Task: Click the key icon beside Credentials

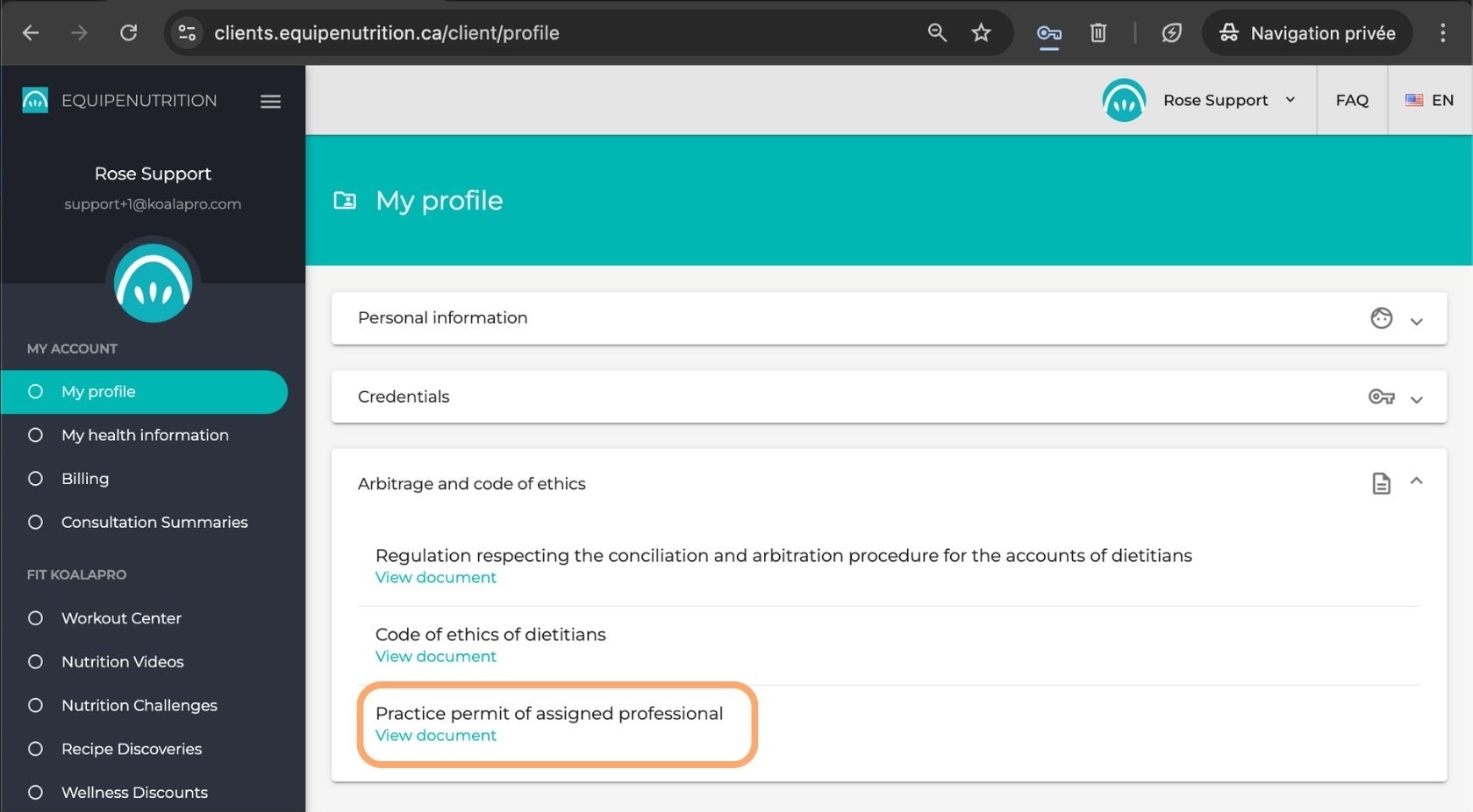Action: click(x=1381, y=396)
